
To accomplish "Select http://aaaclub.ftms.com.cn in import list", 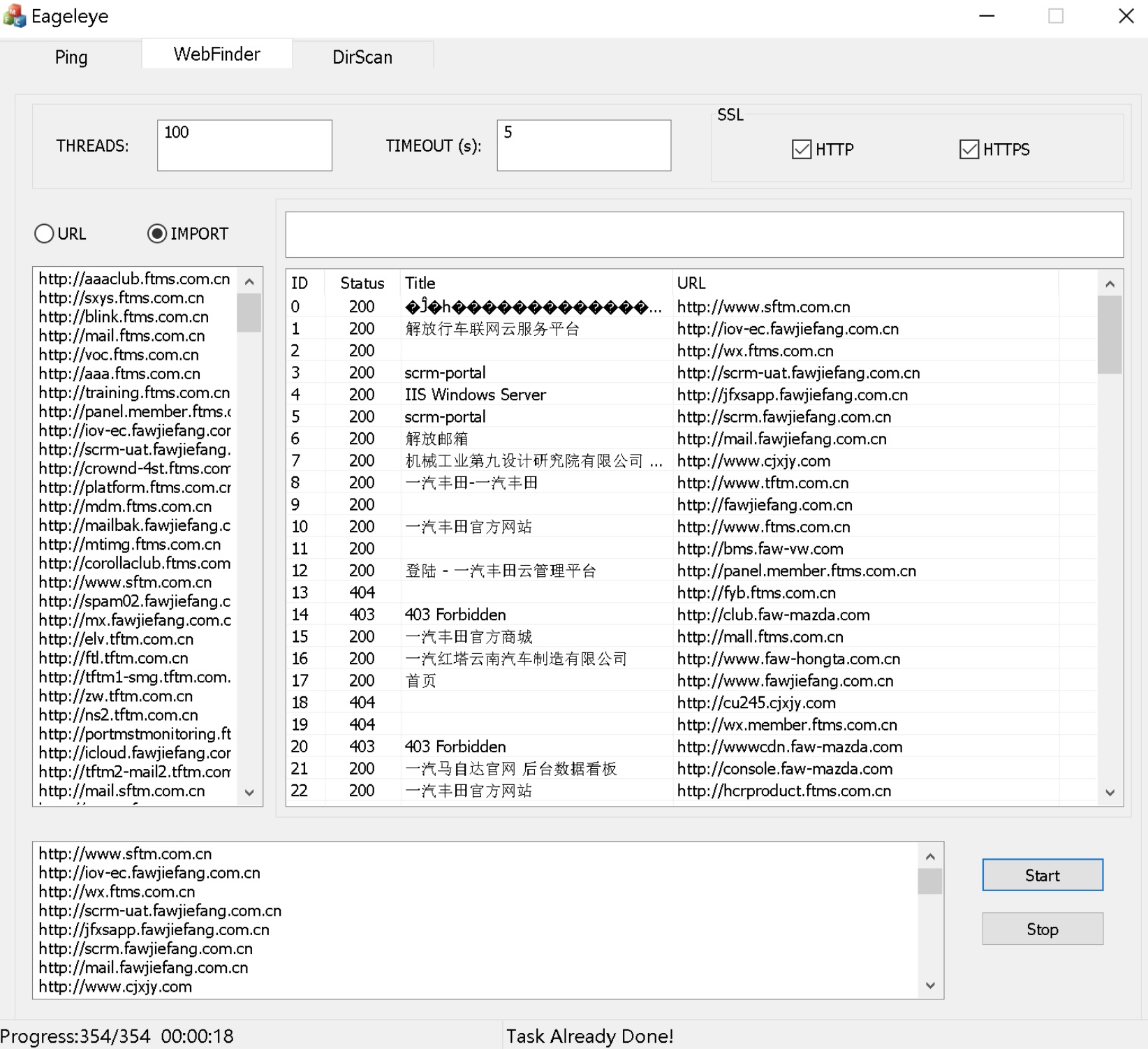I will [134, 279].
